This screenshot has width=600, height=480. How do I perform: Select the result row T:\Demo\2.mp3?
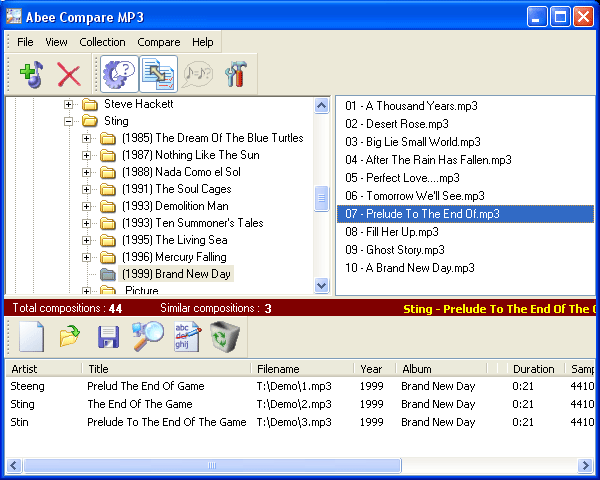tap(300, 404)
